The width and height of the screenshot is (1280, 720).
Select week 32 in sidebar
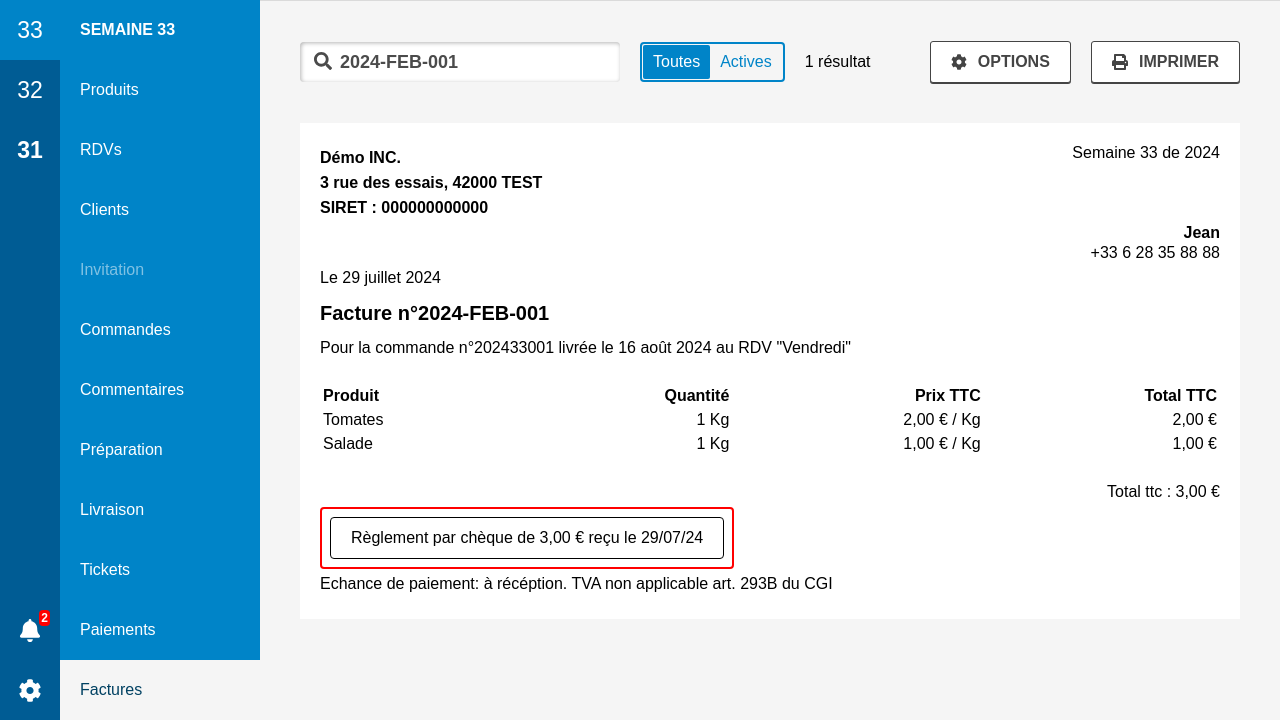pos(30,90)
